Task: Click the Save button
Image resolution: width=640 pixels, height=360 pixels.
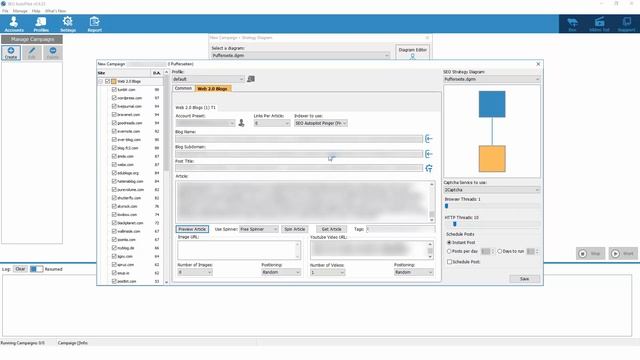Action: [x=524, y=279]
